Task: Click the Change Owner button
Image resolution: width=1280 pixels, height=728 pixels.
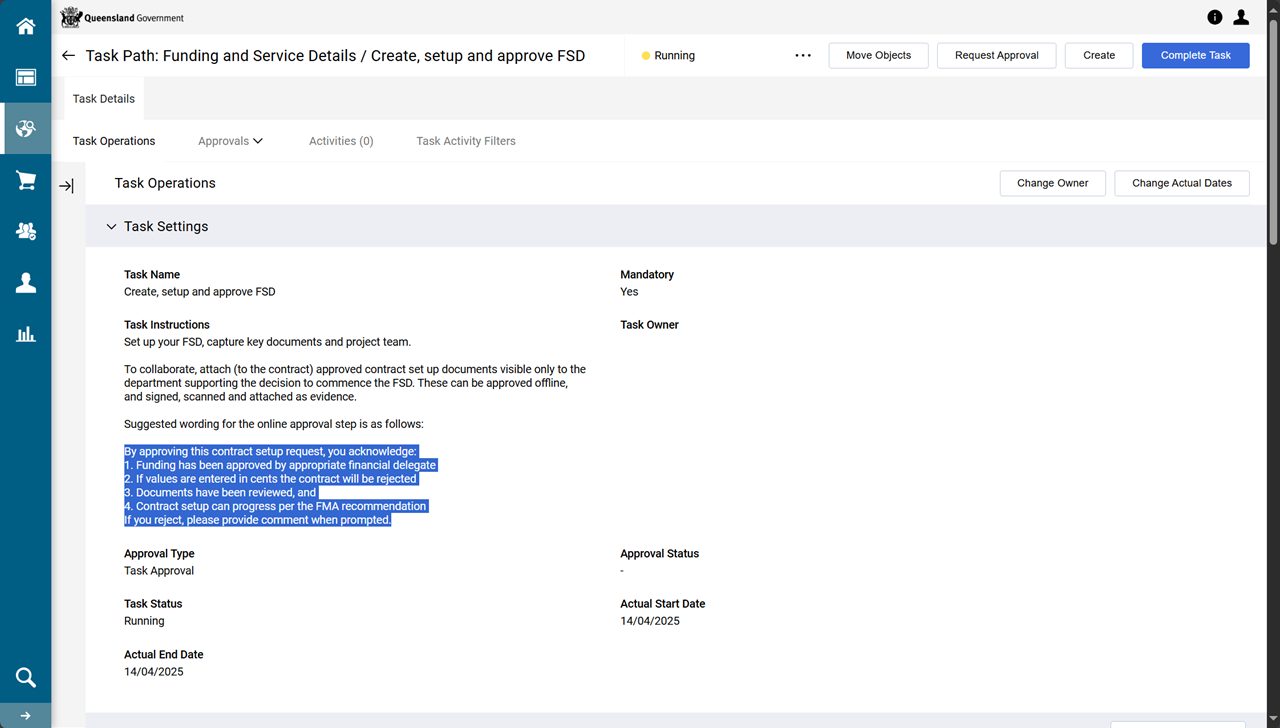Action: tap(1052, 183)
